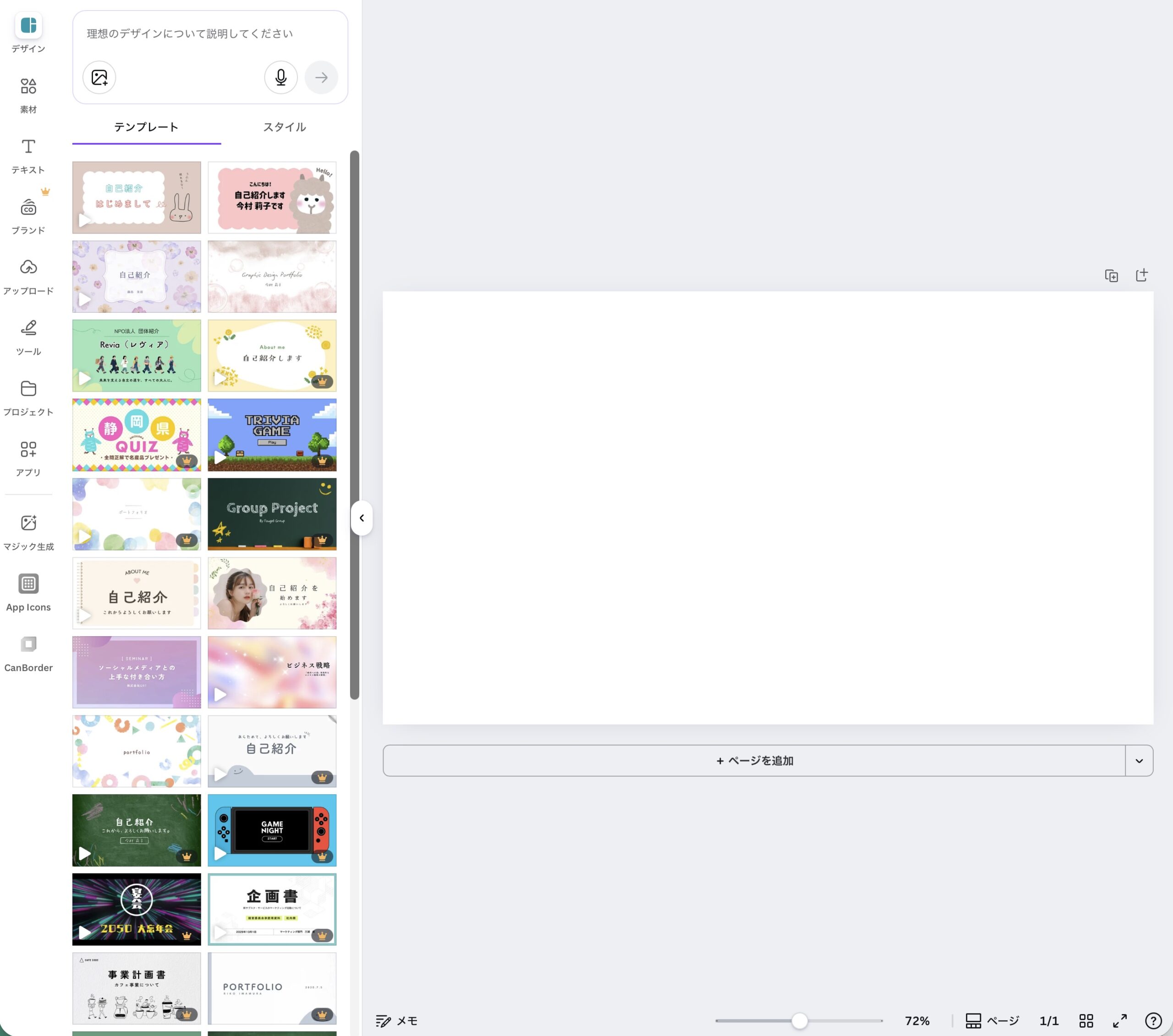Select the マジック生成 tool in the sidebar
This screenshot has height=1036, width=1173.
click(x=27, y=528)
